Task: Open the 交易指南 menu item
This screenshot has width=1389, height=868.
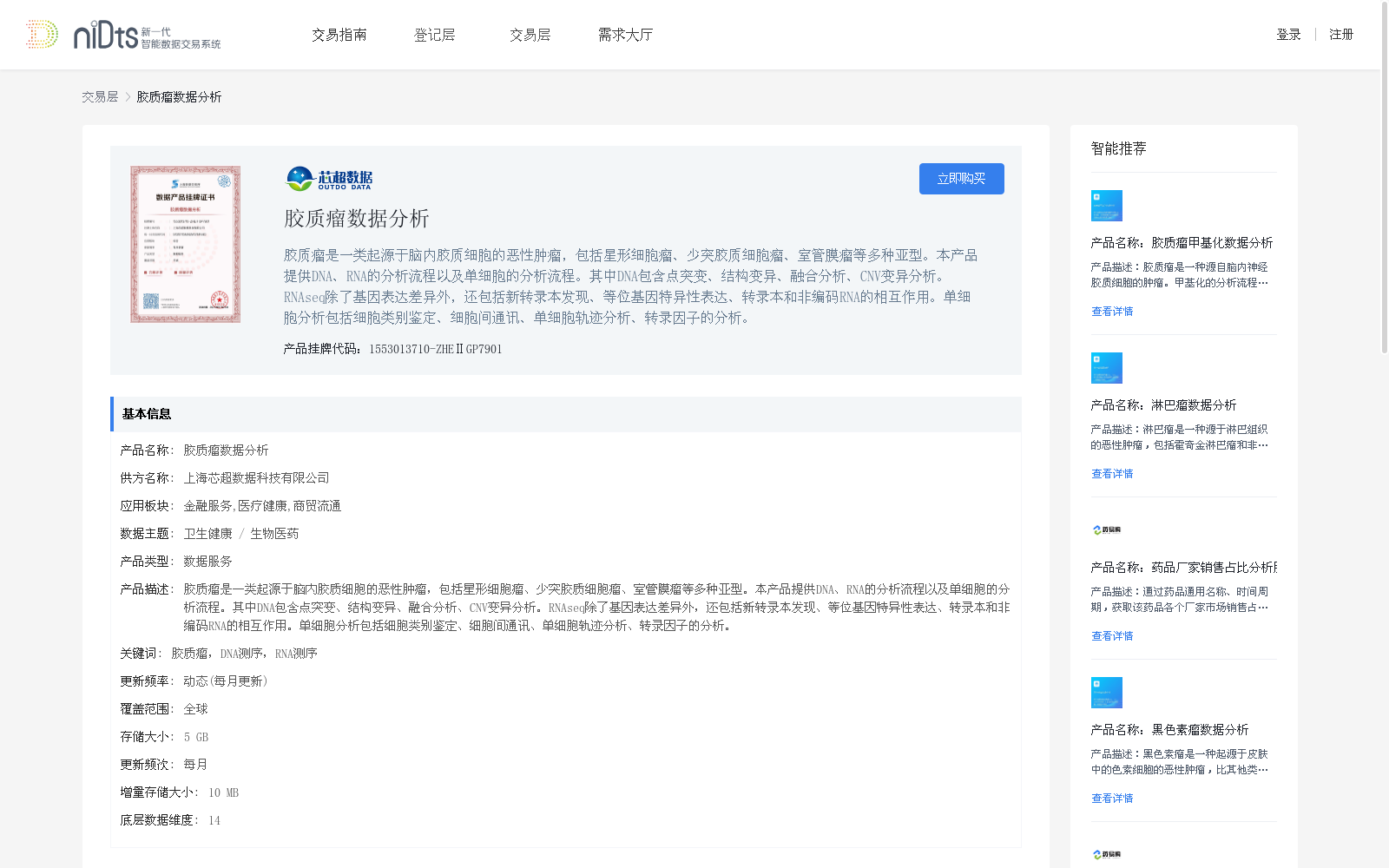Action: [339, 35]
